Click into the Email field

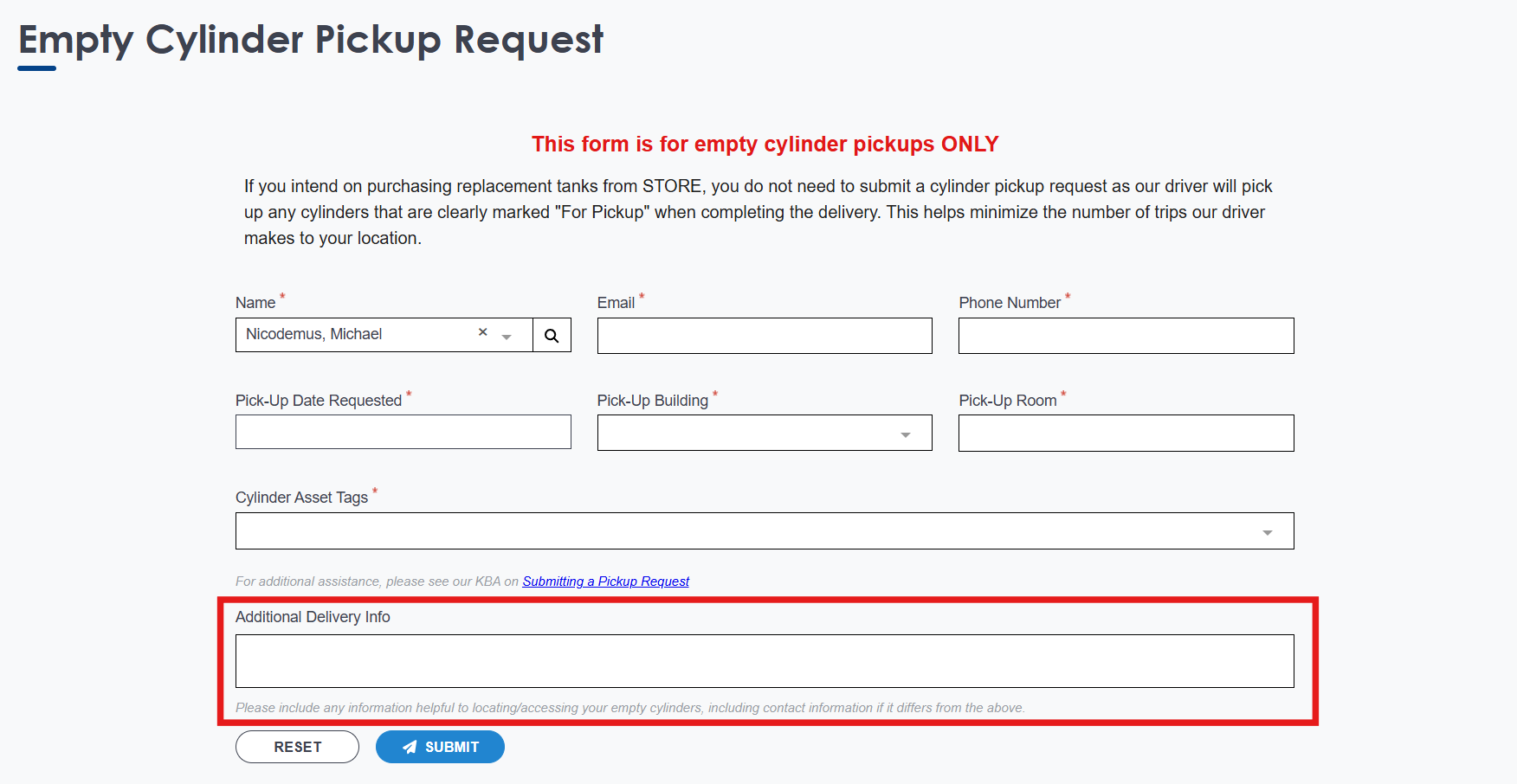click(764, 336)
